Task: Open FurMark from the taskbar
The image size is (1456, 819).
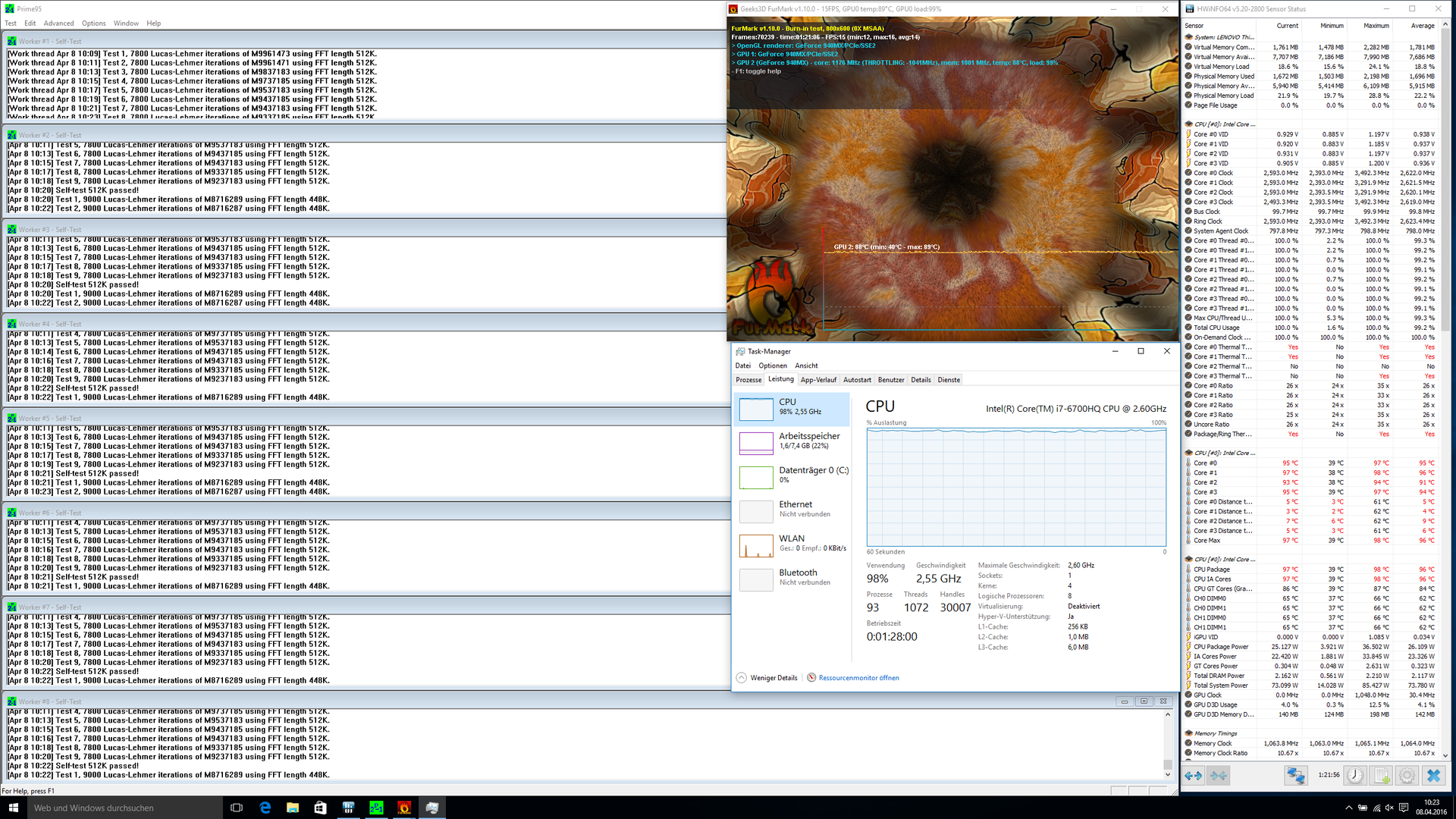Action: 404,808
